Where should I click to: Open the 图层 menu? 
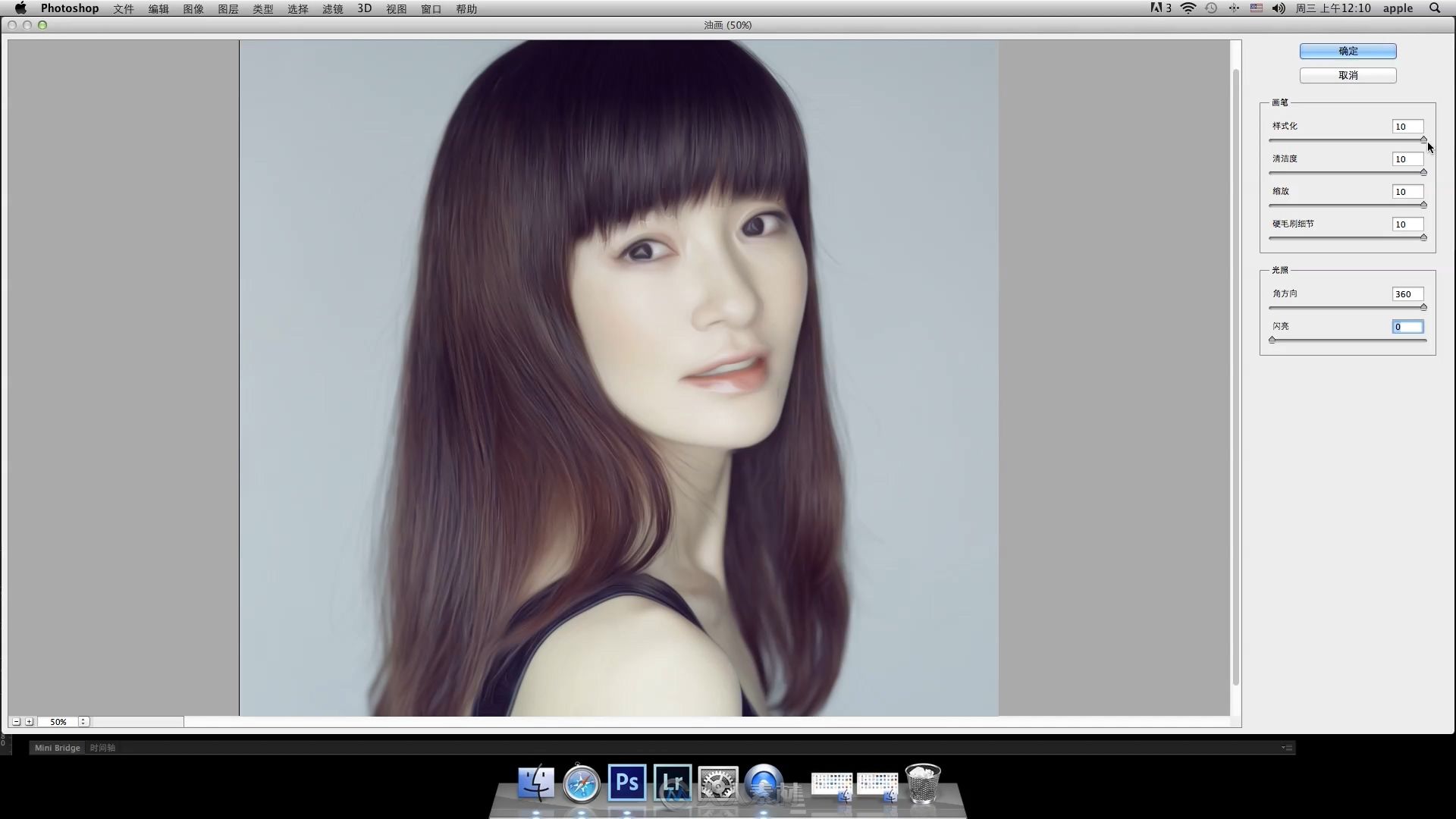228,8
